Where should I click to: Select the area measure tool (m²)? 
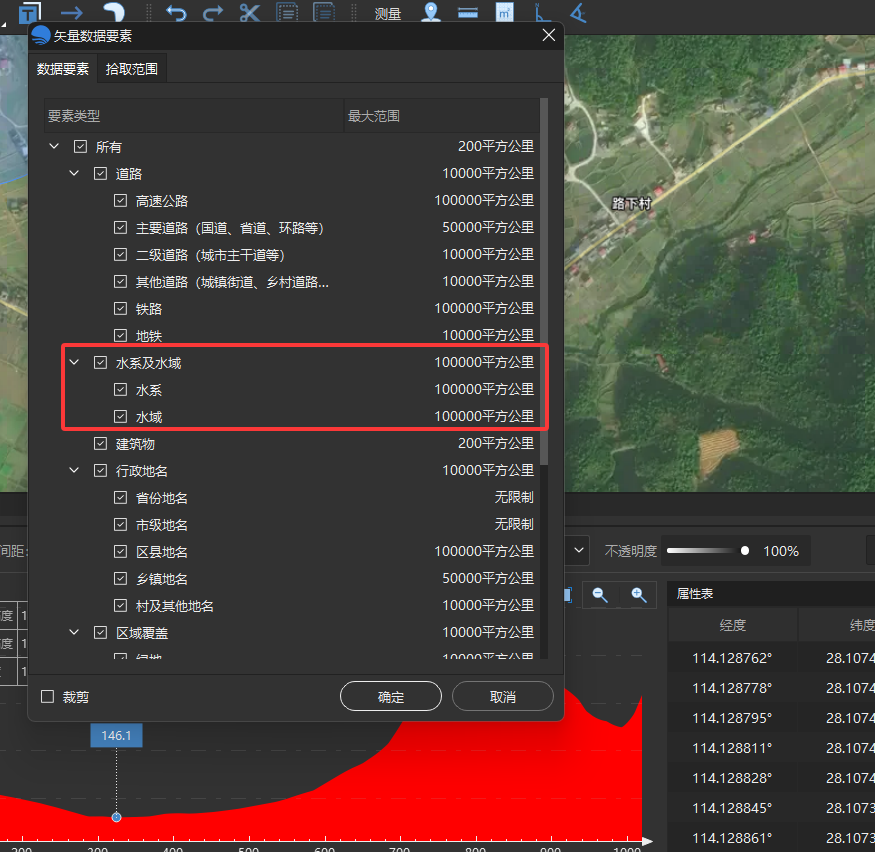504,12
